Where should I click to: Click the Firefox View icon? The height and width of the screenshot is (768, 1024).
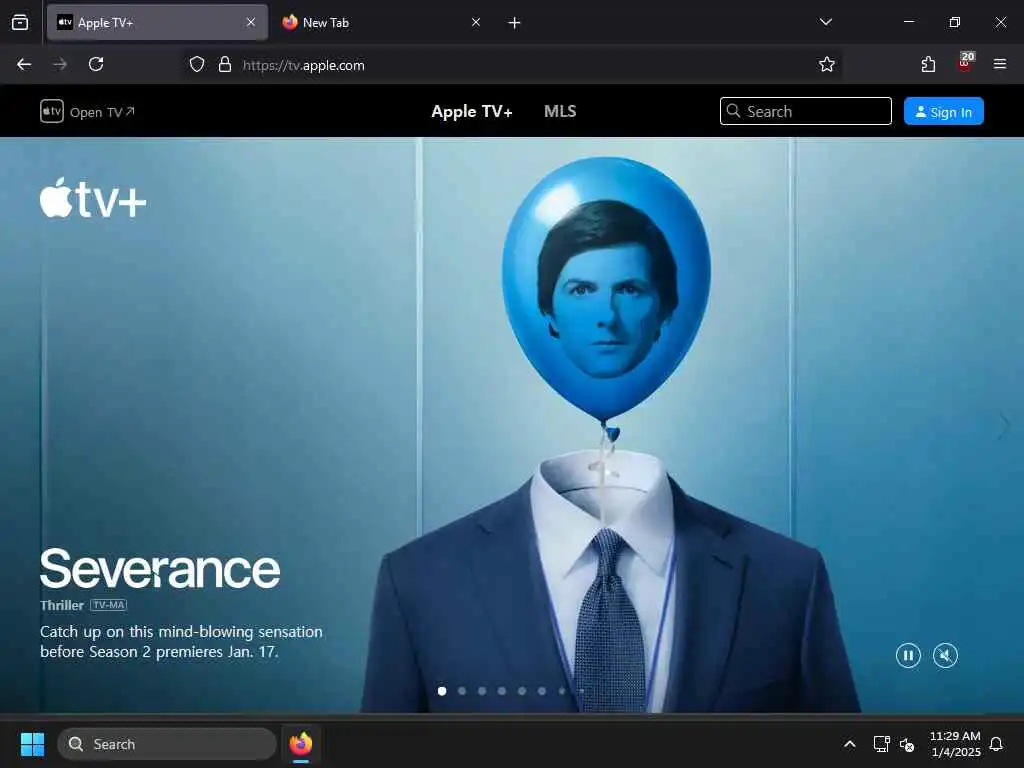click(20, 22)
